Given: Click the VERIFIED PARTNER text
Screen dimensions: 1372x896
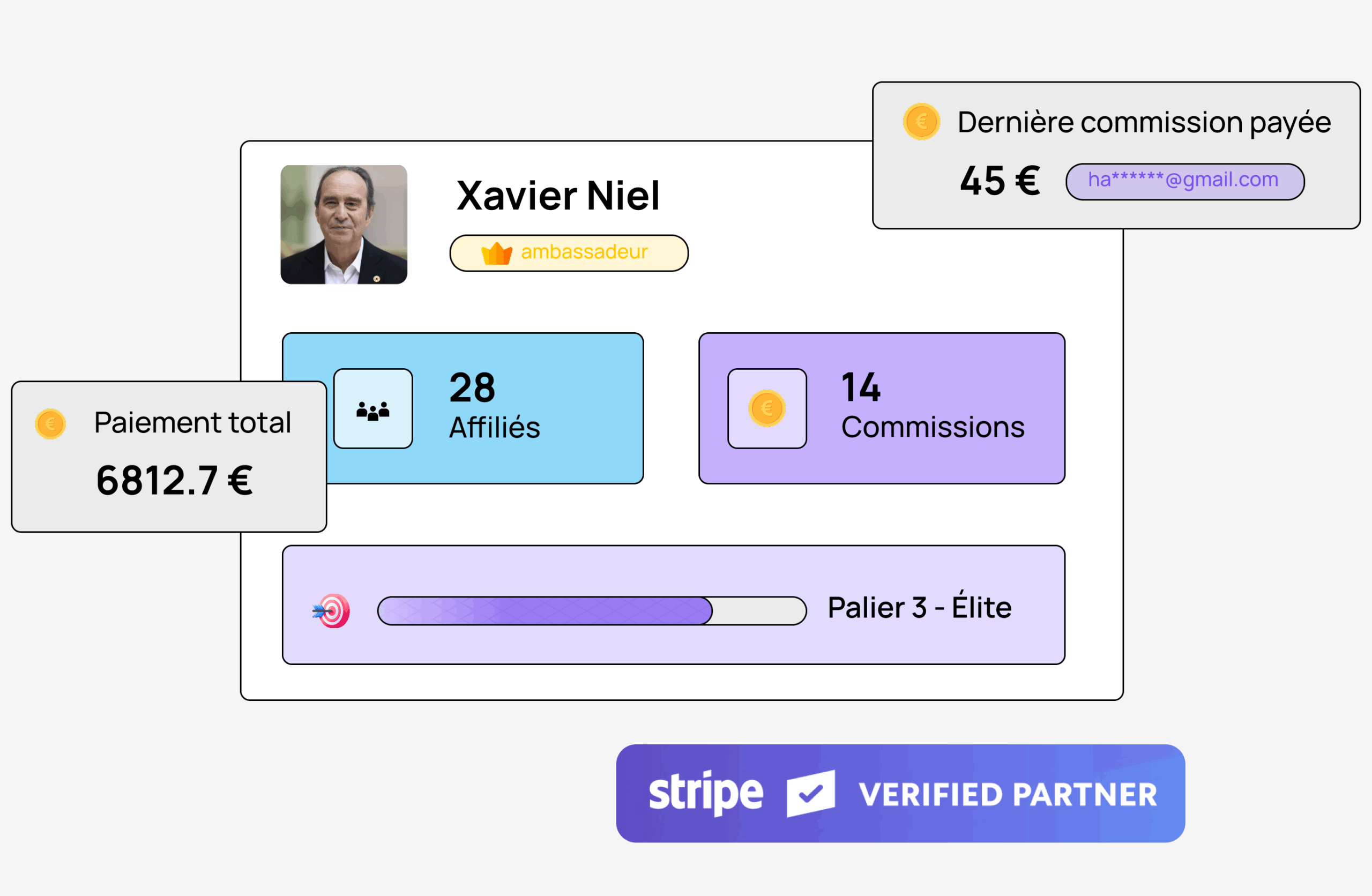Looking at the screenshot, I should pos(1008,795).
